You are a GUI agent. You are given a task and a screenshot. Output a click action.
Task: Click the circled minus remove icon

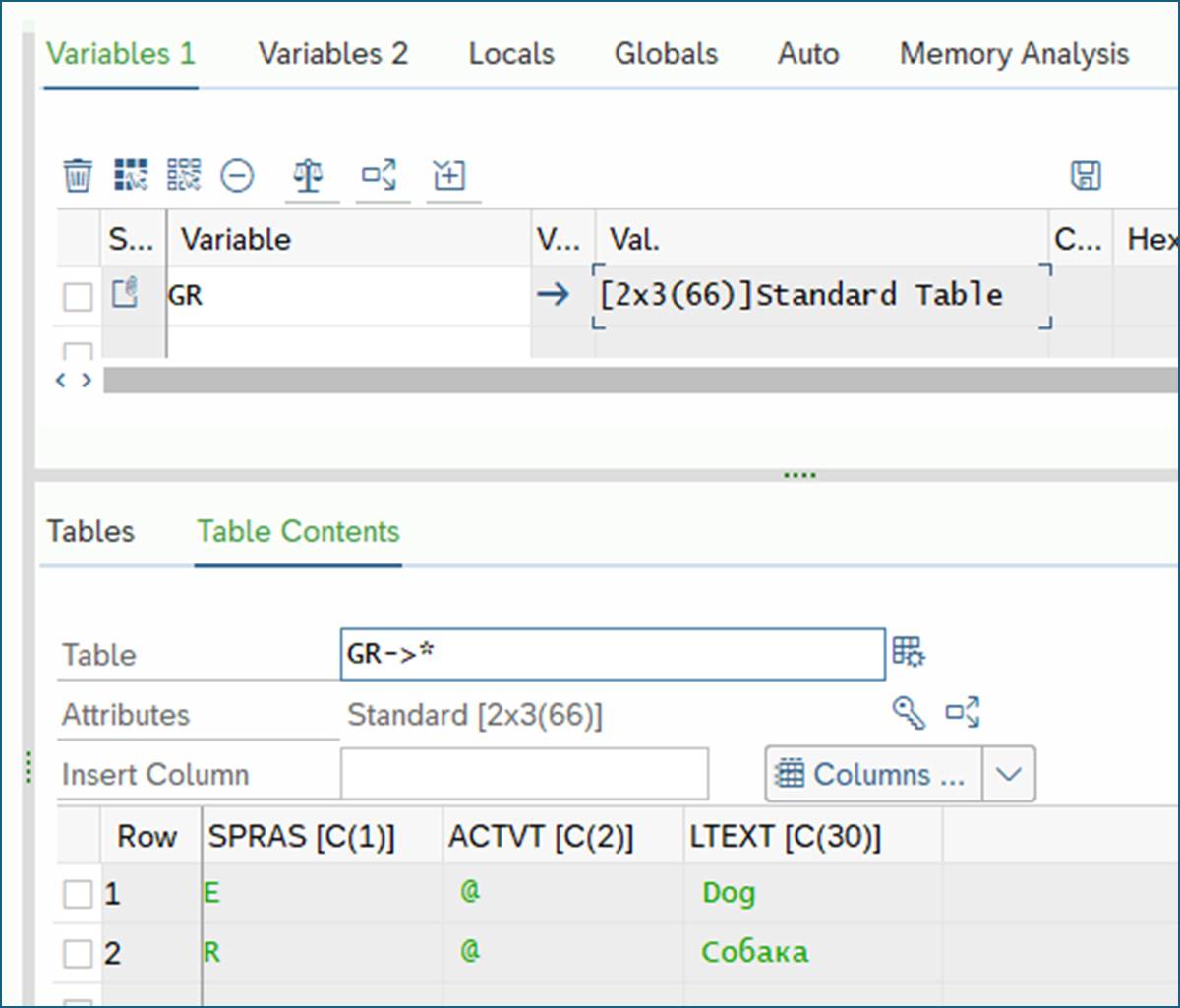[237, 177]
